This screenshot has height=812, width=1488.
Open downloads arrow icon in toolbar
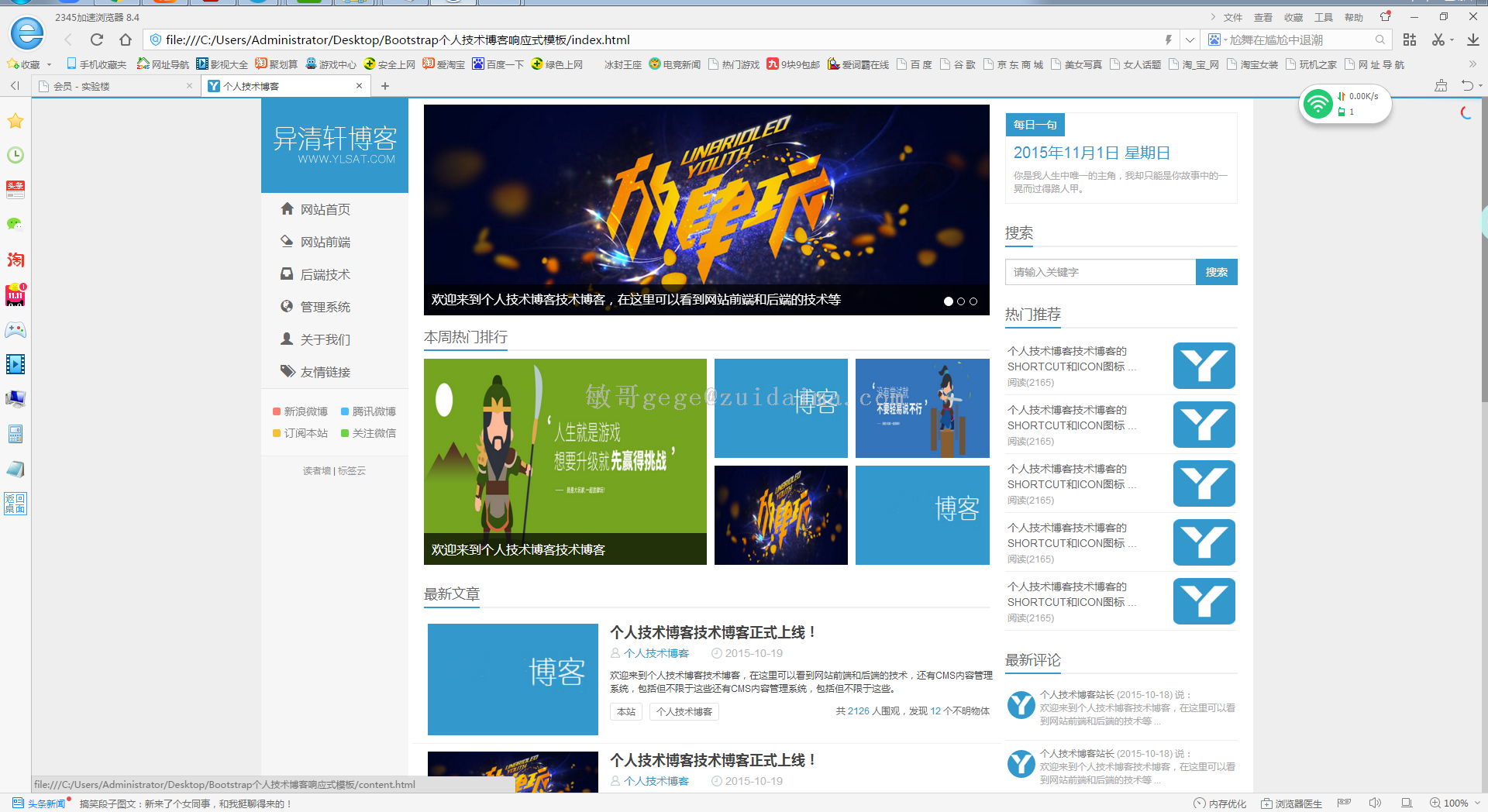coord(1473,40)
